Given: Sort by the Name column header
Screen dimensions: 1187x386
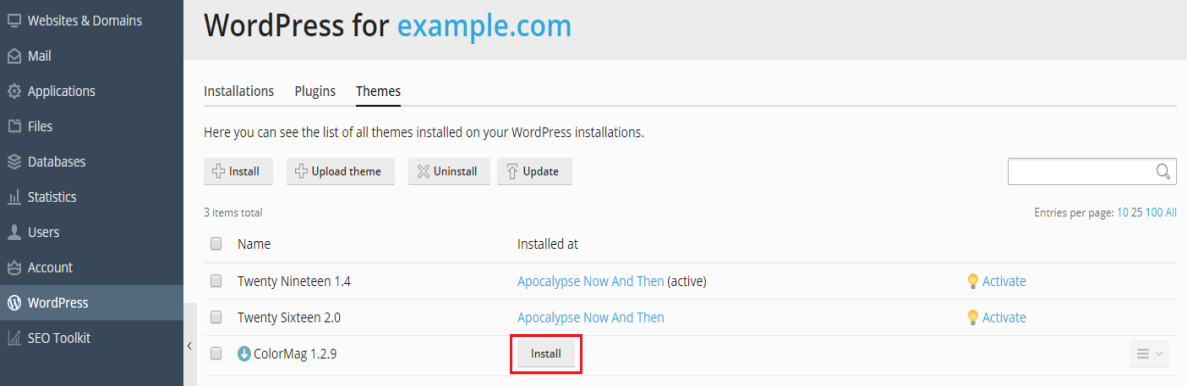Looking at the screenshot, I should pyautogui.click(x=254, y=244).
